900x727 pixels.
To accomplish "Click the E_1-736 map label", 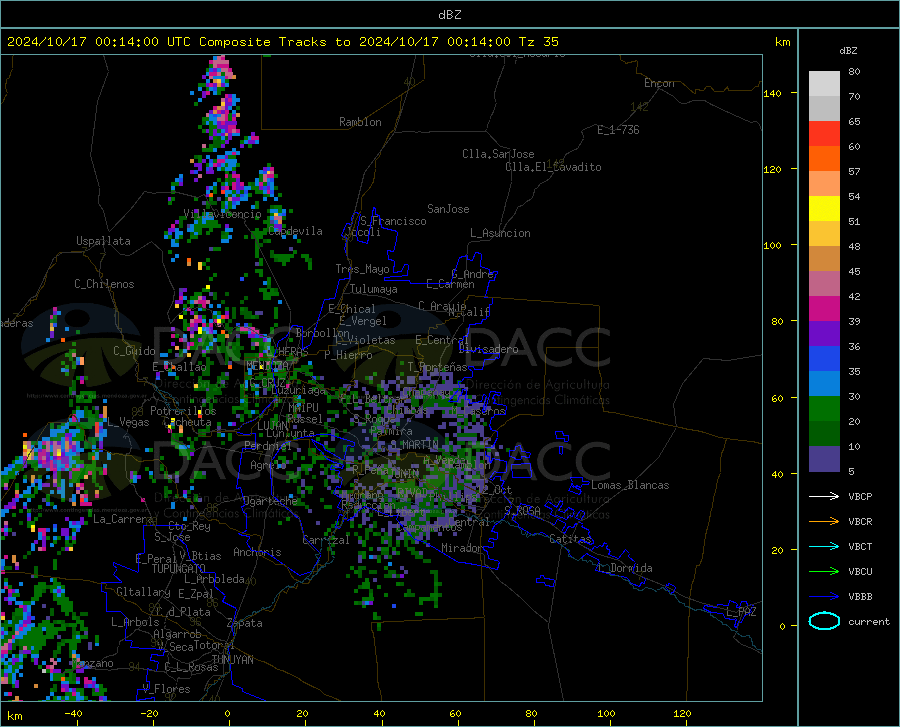I will pyautogui.click(x=618, y=130).
